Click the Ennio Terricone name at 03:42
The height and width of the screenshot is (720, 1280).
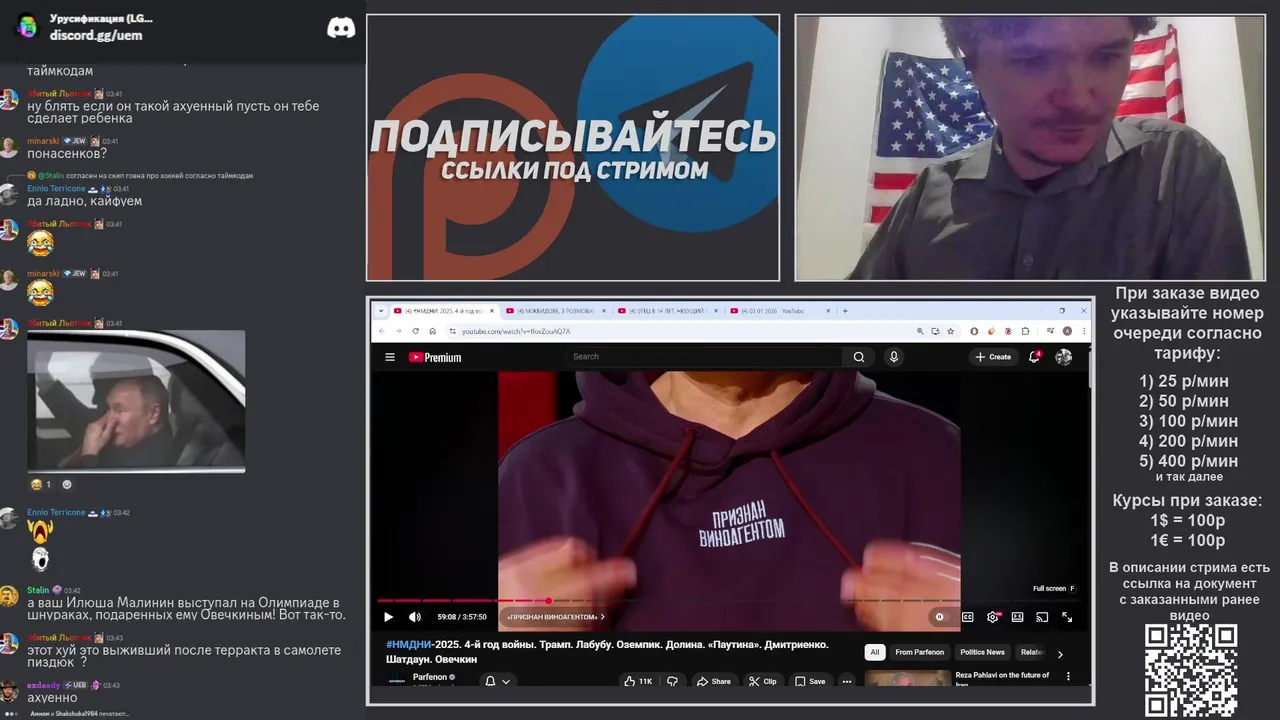click(55, 512)
